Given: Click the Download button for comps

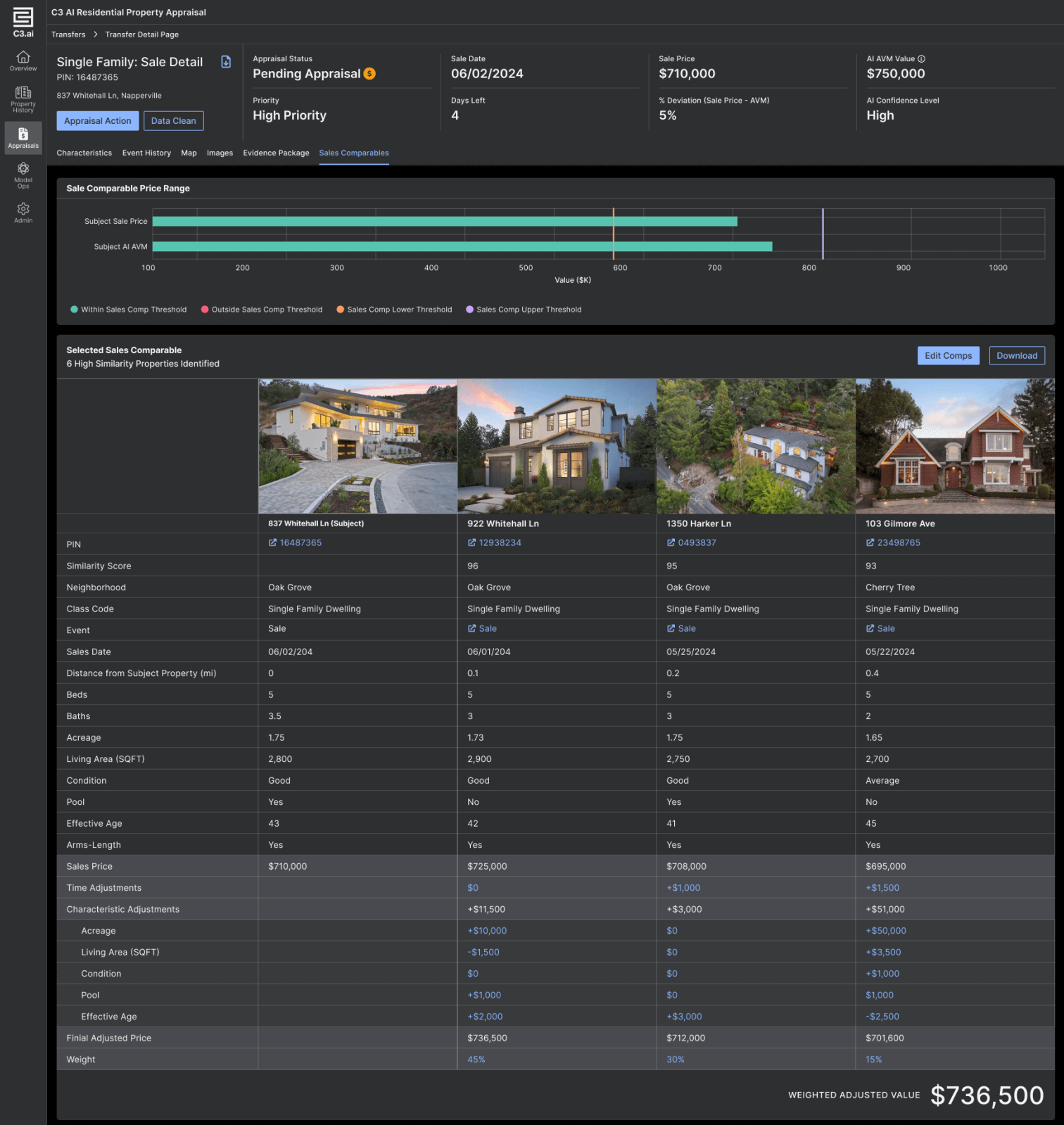Looking at the screenshot, I should (x=1017, y=356).
